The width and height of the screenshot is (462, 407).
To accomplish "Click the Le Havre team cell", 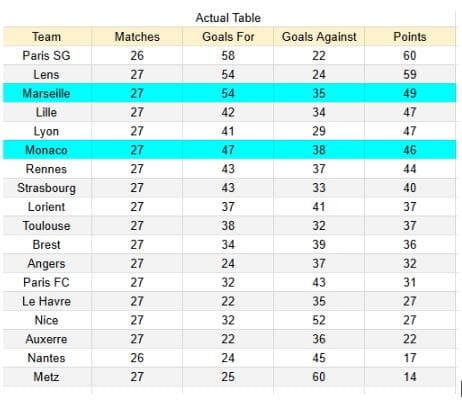I will pos(47,301).
